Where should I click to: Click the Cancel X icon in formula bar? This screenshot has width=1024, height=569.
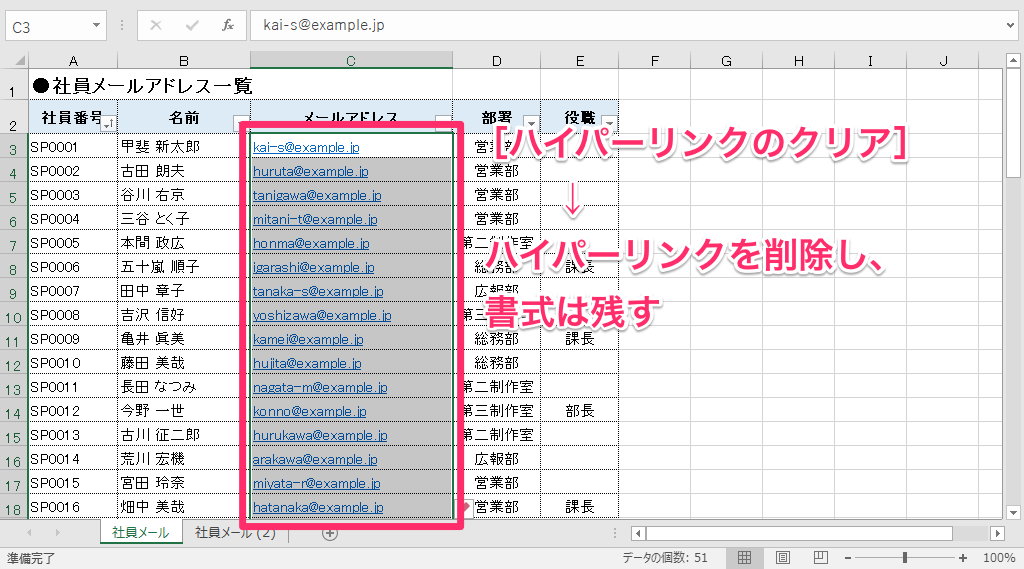pos(156,26)
